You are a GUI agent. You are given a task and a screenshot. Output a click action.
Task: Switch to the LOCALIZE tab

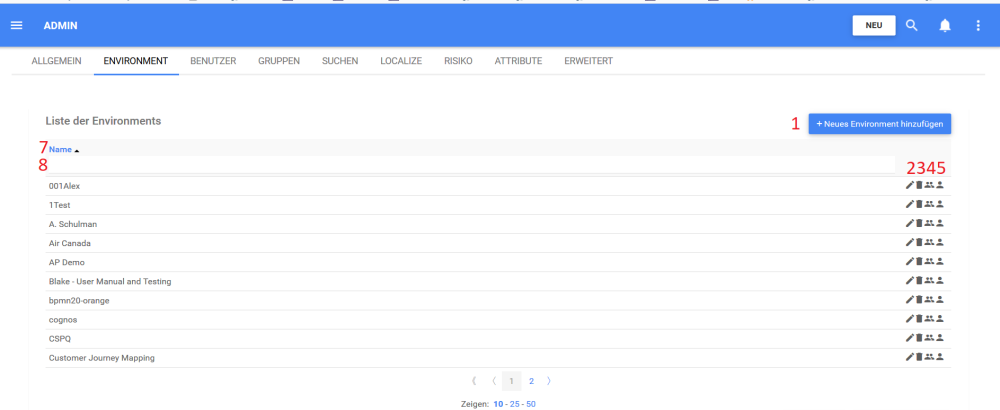coord(401,61)
